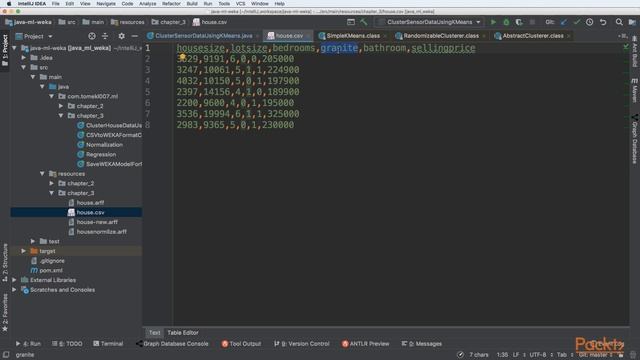Screen dimensions: 640x360
Task: Open the Tool Output window
Action: click(241, 344)
